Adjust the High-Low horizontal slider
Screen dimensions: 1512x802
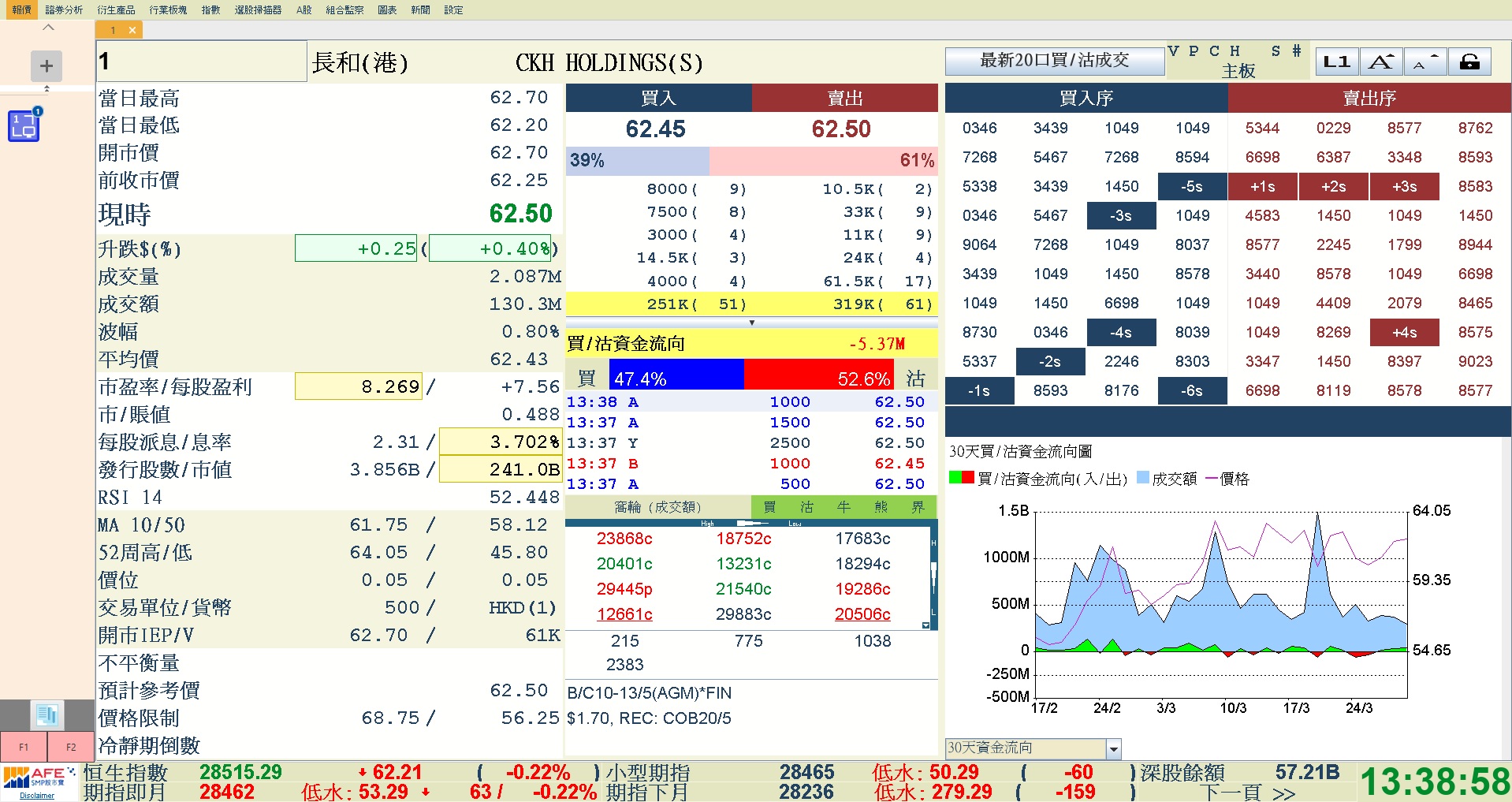[751, 523]
